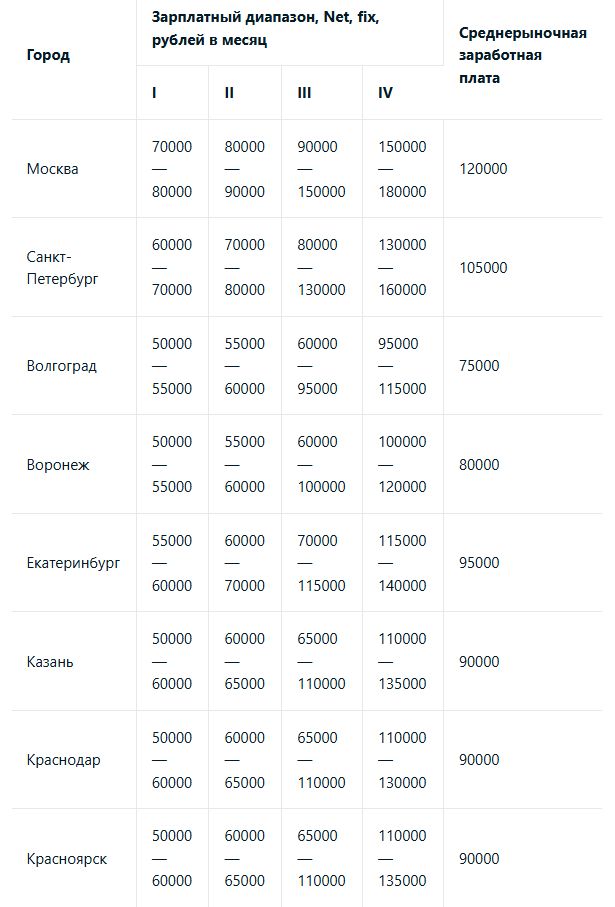Click the grade "III" column subheader
The width and height of the screenshot is (615, 907).
(x=304, y=92)
